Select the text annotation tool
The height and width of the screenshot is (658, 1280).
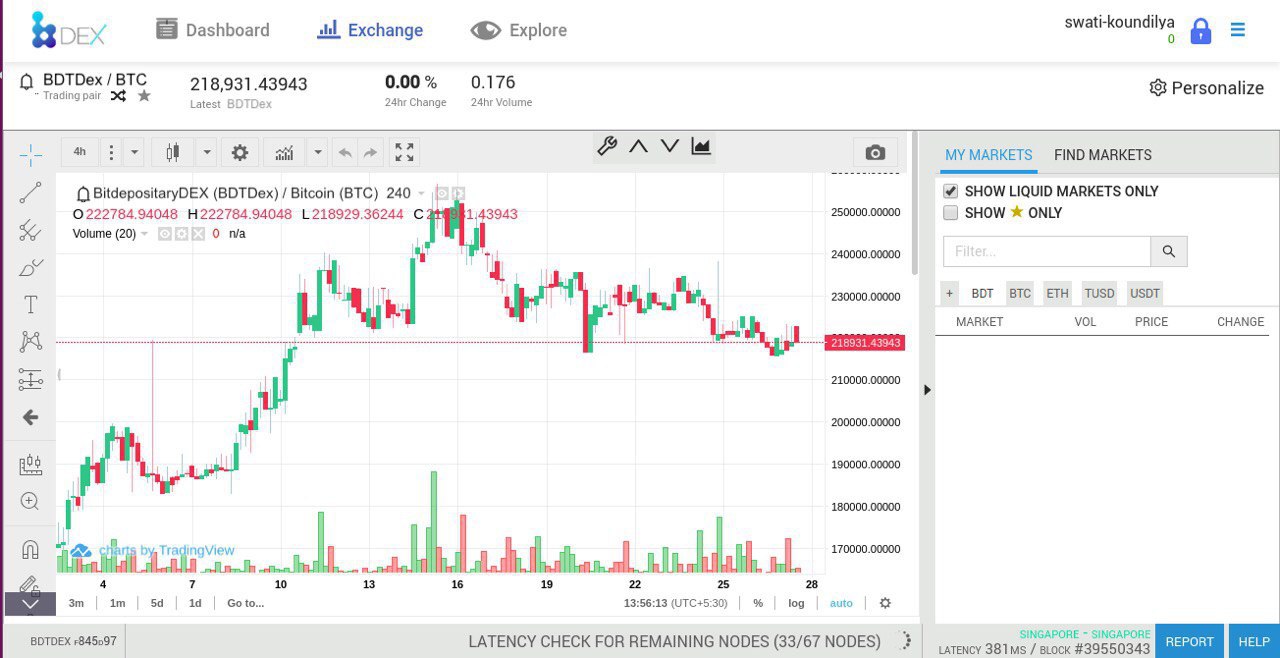pos(31,304)
